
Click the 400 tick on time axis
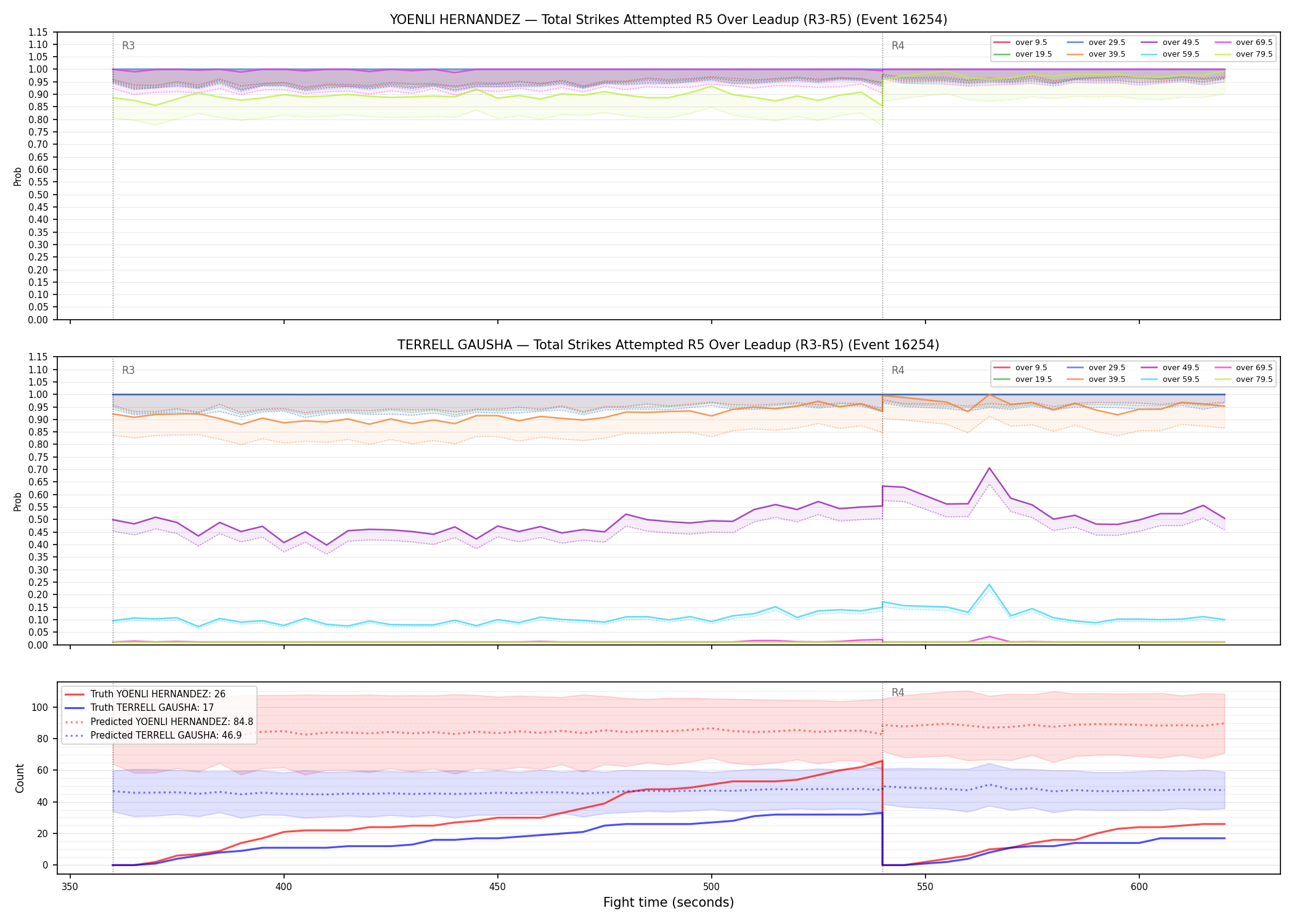coord(284,886)
